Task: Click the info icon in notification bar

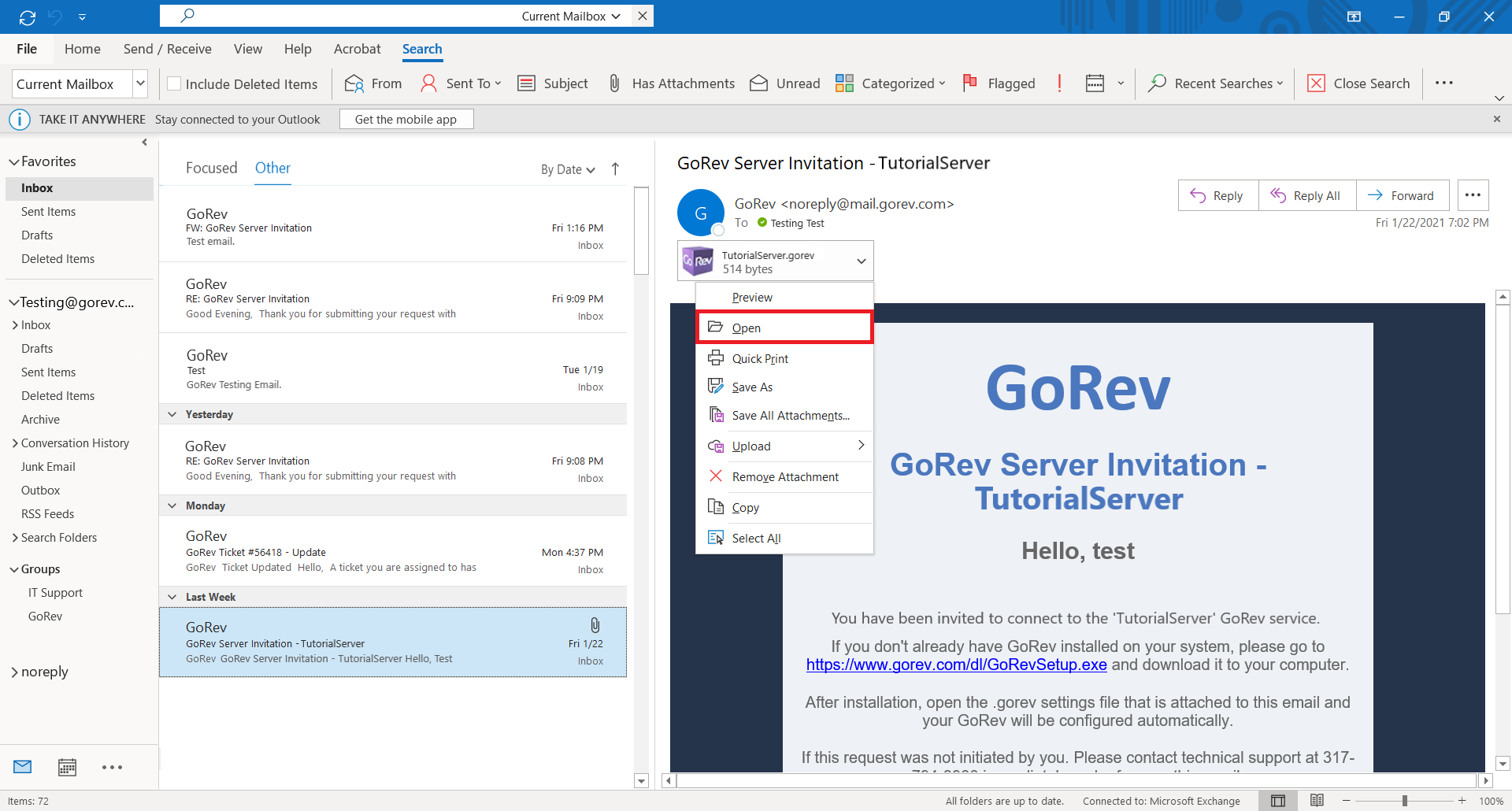Action: click(19, 120)
